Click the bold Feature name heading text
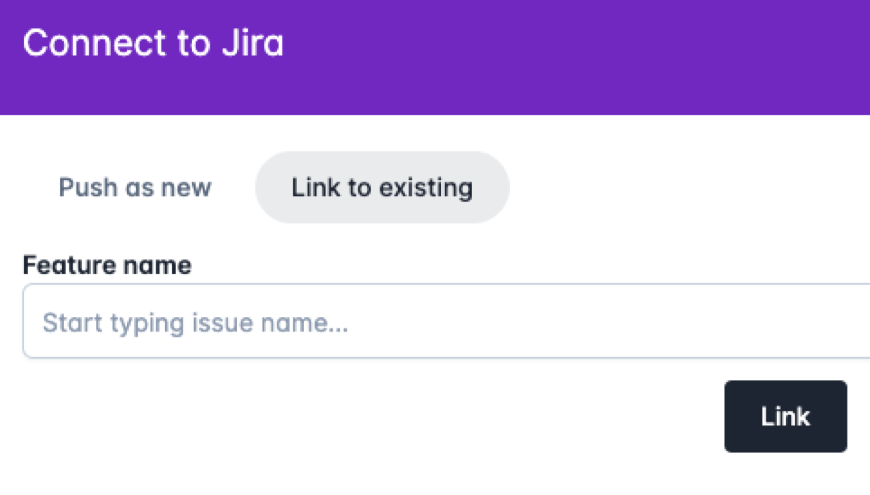 [107, 265]
